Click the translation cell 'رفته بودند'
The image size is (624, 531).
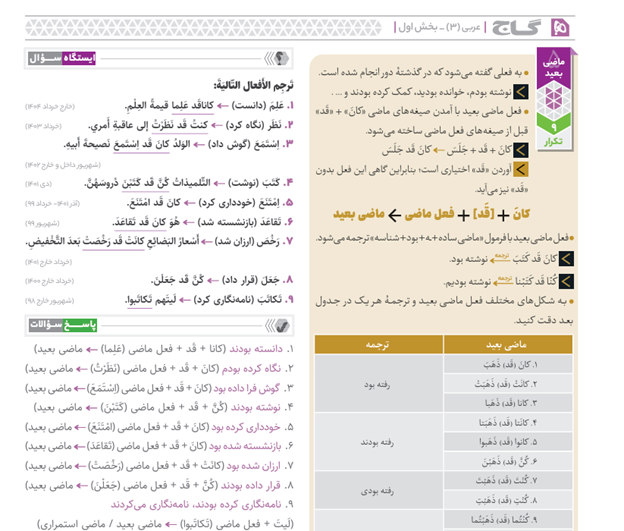click(x=377, y=442)
